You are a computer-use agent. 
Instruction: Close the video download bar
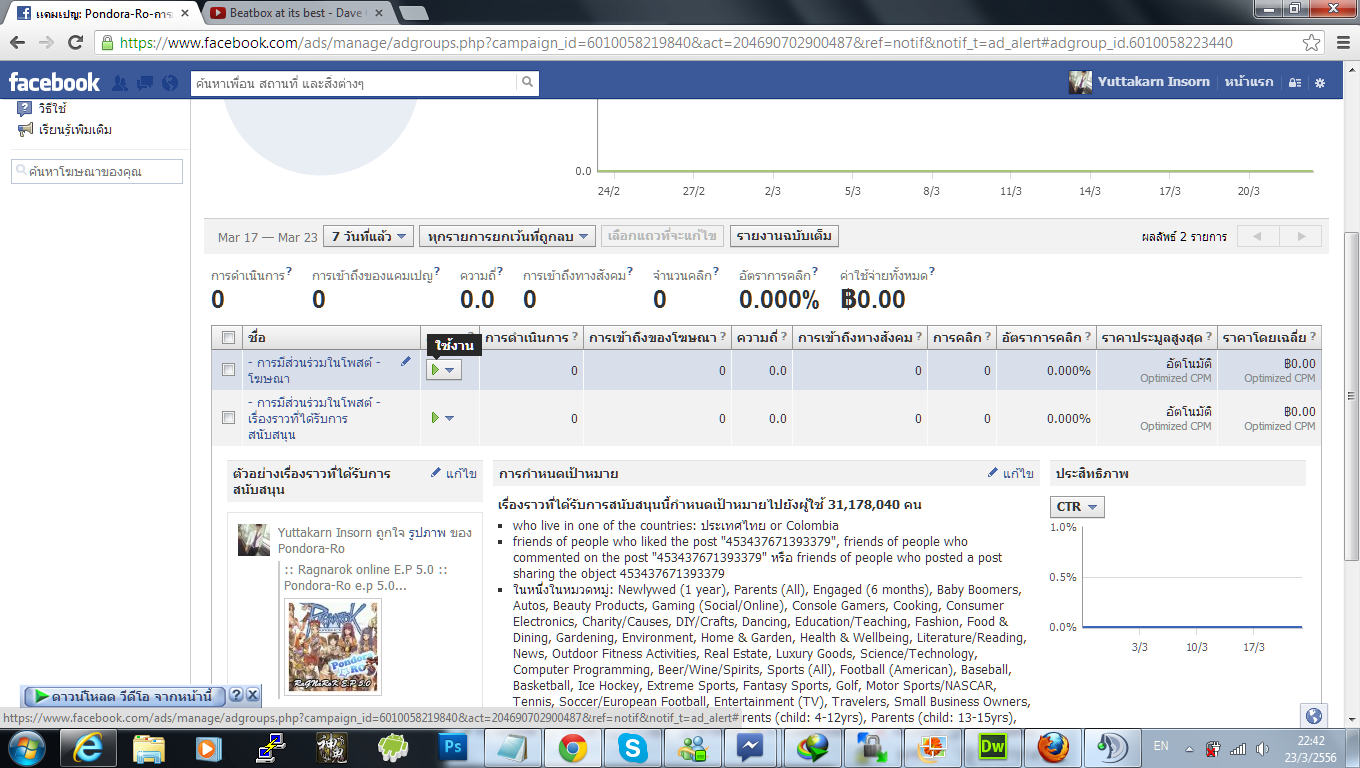point(252,695)
